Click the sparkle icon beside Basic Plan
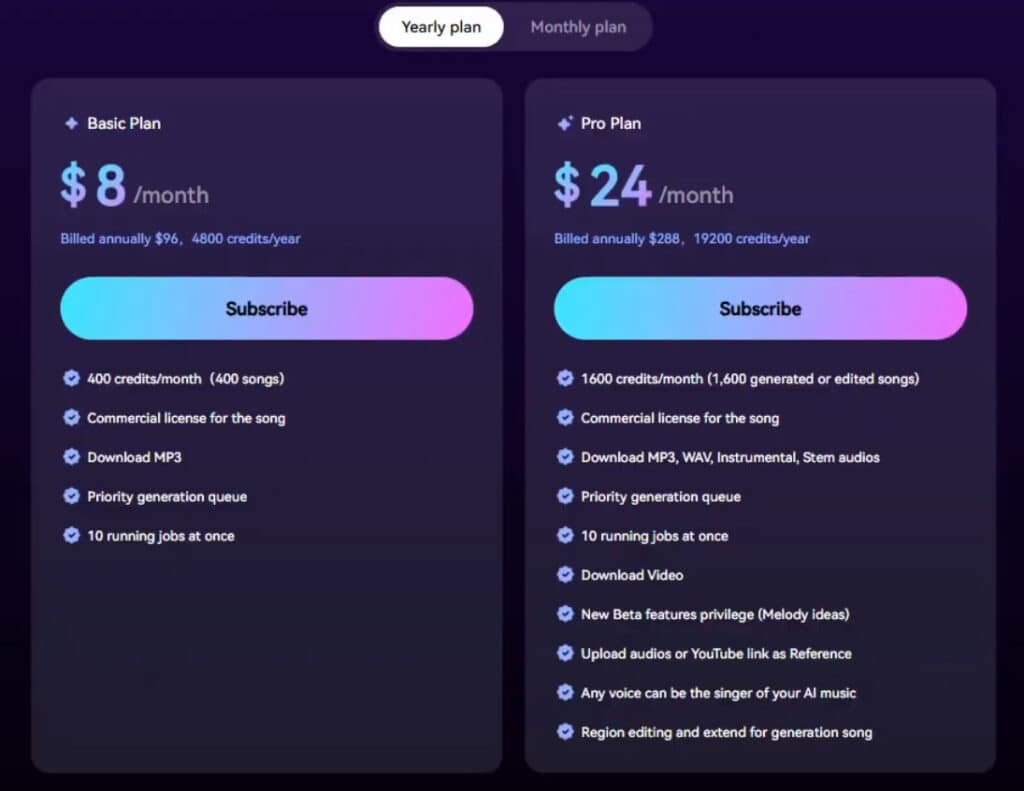The height and width of the screenshot is (791, 1024). click(70, 123)
